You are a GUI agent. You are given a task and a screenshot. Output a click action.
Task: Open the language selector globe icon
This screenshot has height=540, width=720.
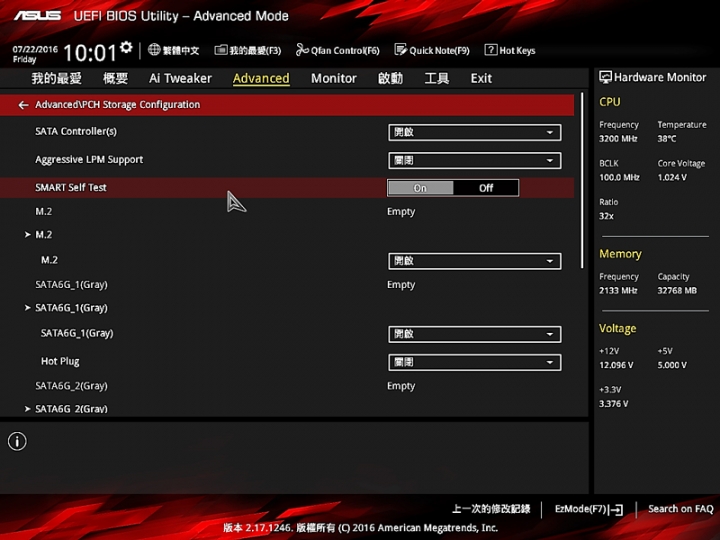154,50
